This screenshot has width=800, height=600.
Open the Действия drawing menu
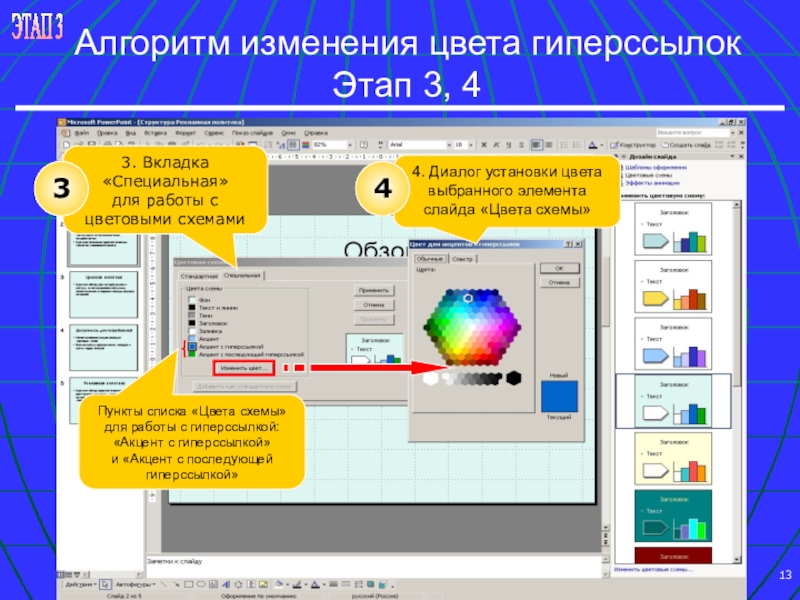(x=81, y=585)
